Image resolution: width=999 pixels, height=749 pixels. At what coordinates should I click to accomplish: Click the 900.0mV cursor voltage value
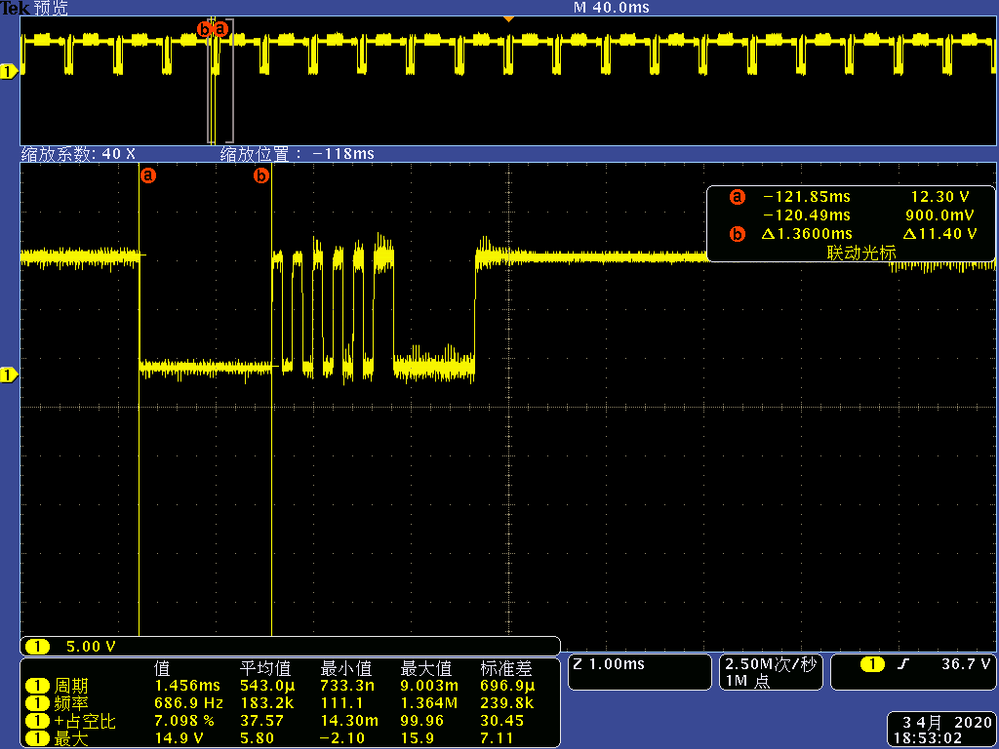pos(940,215)
